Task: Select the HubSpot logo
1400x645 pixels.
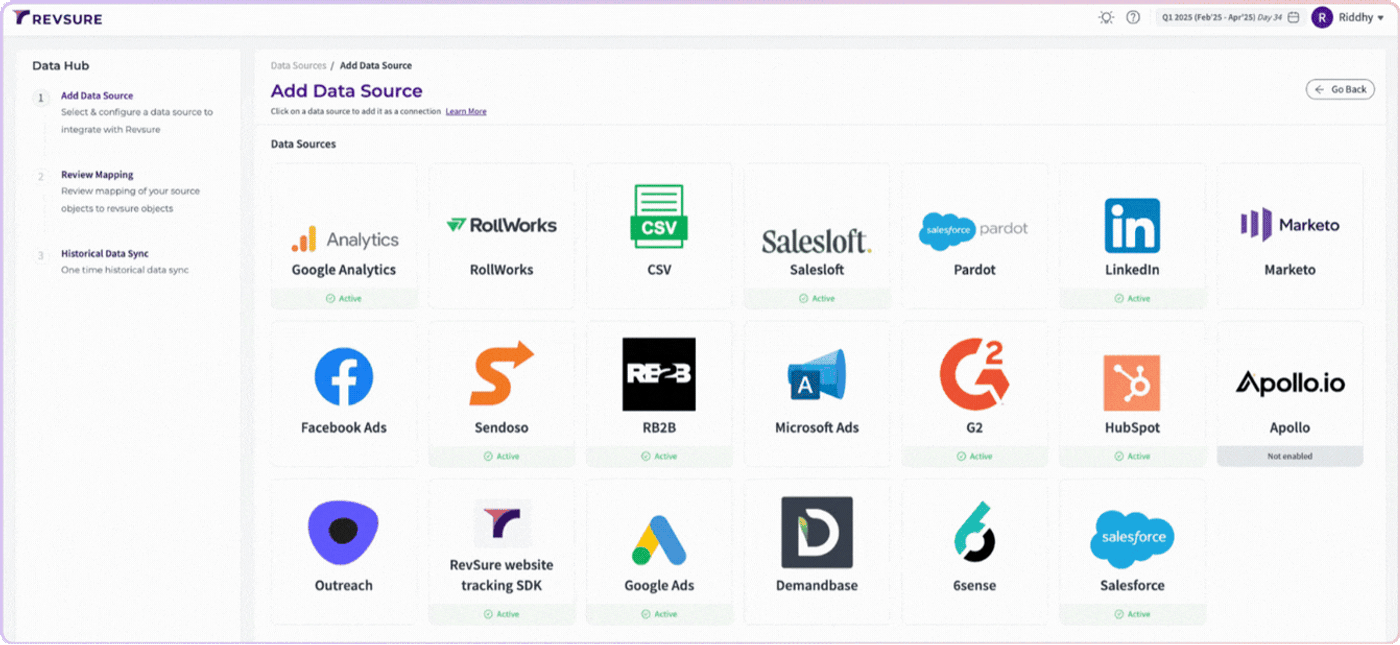Action: [1132, 383]
